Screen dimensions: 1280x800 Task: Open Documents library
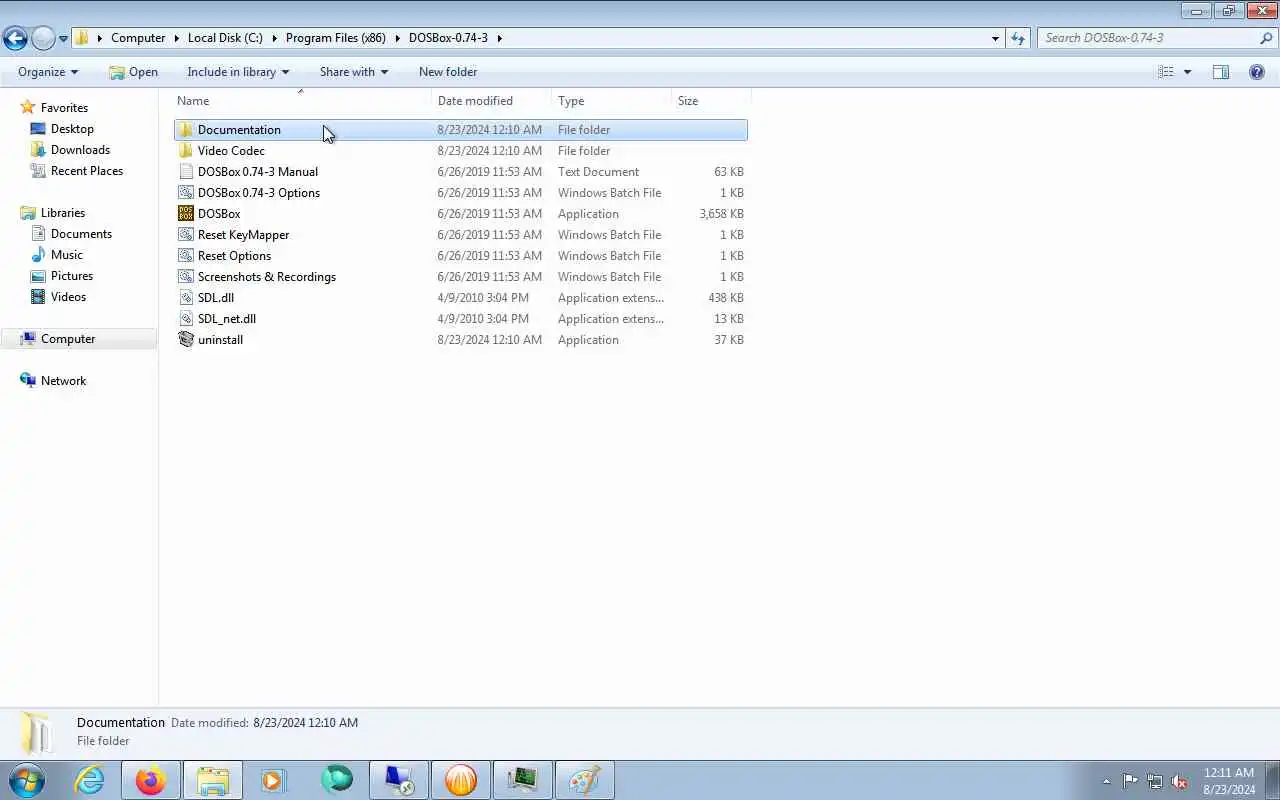(x=81, y=234)
